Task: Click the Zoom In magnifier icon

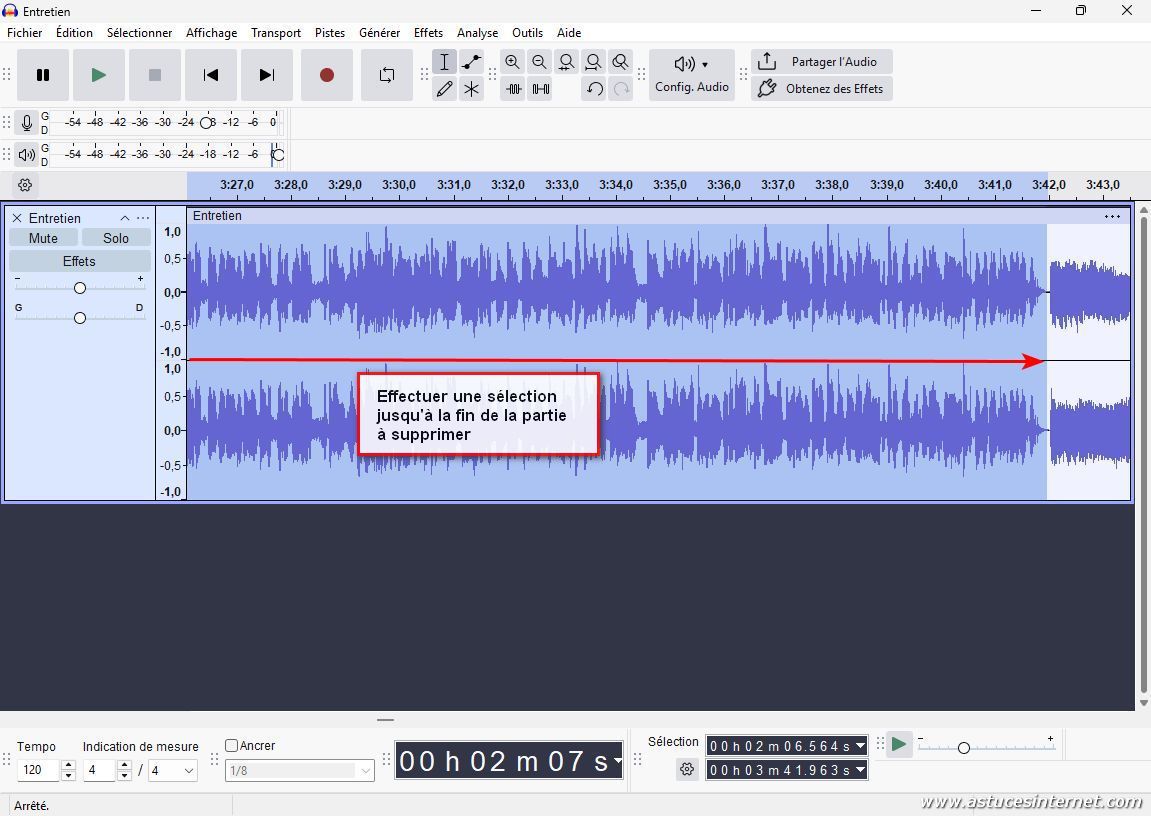Action: [x=512, y=62]
